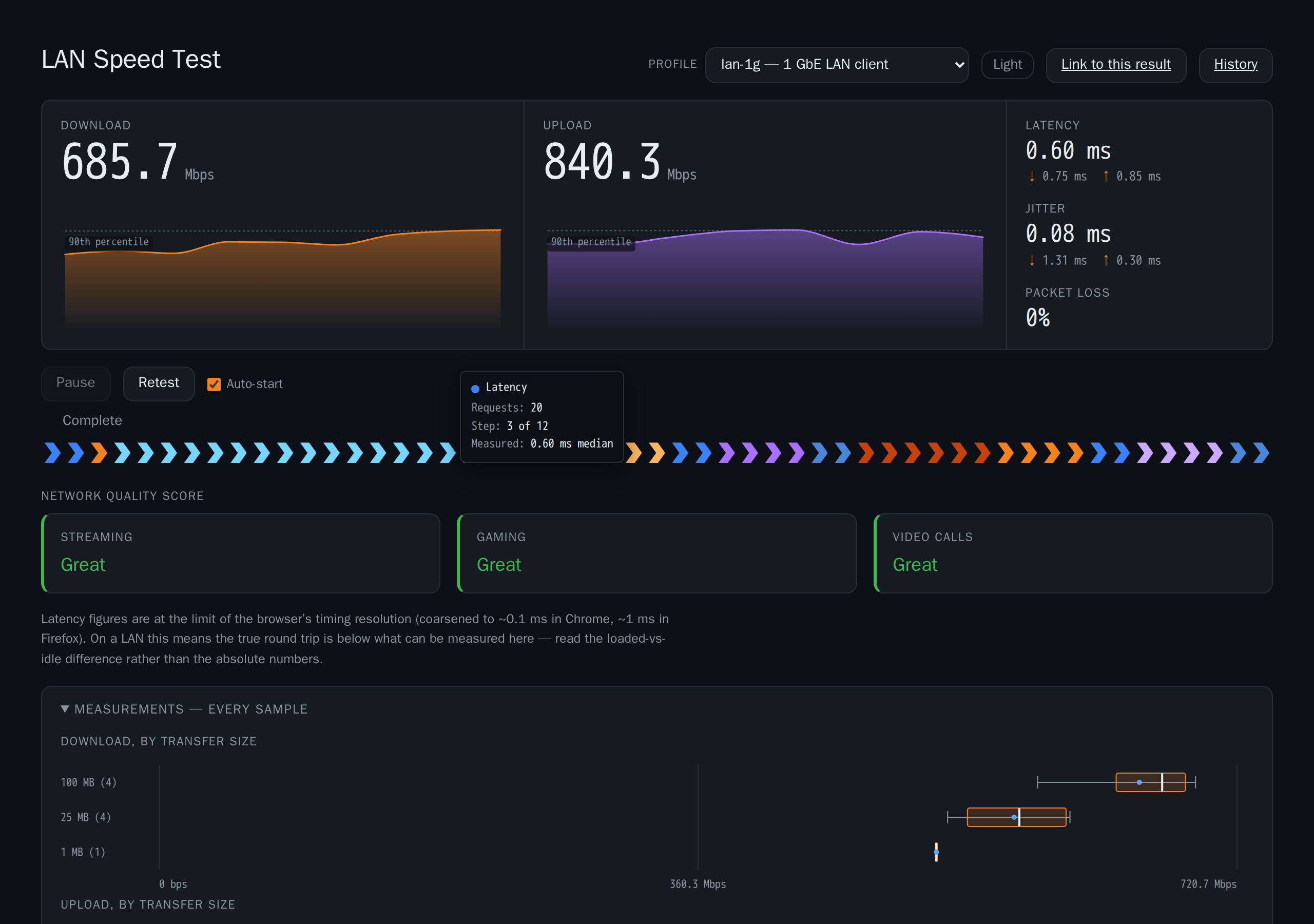Click the first dark red-orange chevron in the strip
This screenshot has width=1314, height=924.
[866, 453]
